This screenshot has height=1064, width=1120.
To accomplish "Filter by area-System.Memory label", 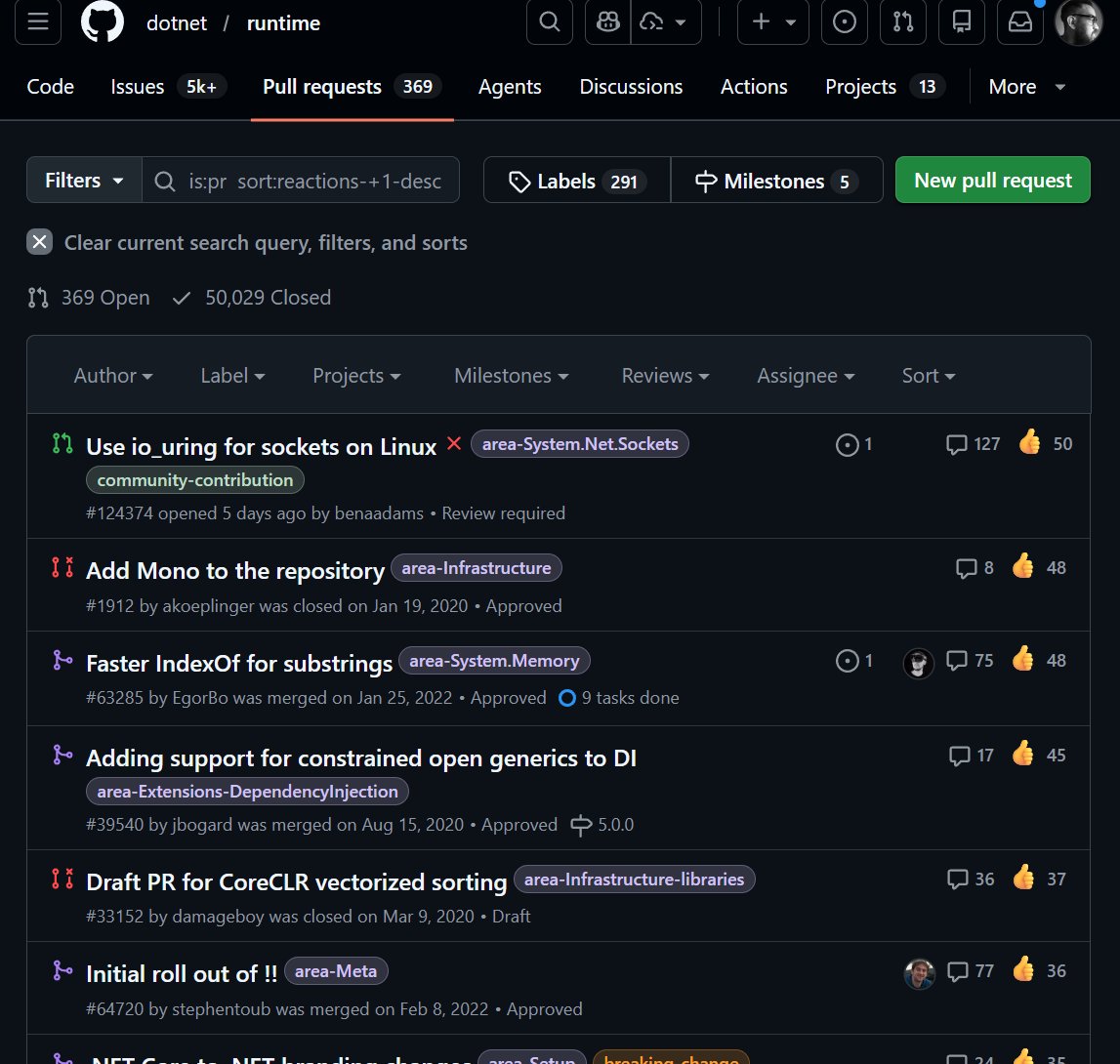I will click(494, 661).
